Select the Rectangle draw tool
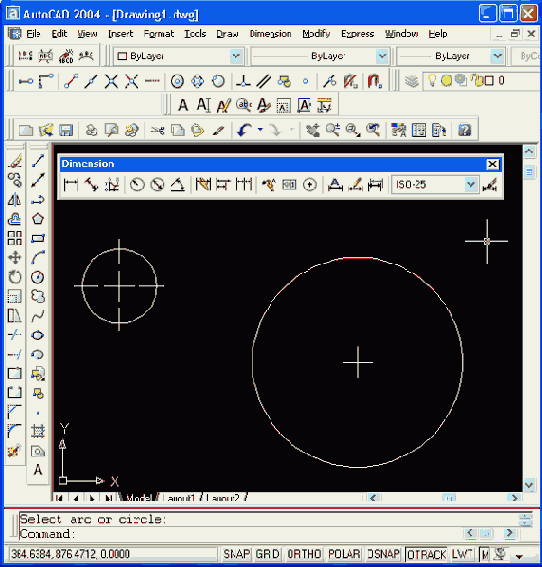Screen dimensions: 542x567 pyautogui.click(x=38, y=238)
